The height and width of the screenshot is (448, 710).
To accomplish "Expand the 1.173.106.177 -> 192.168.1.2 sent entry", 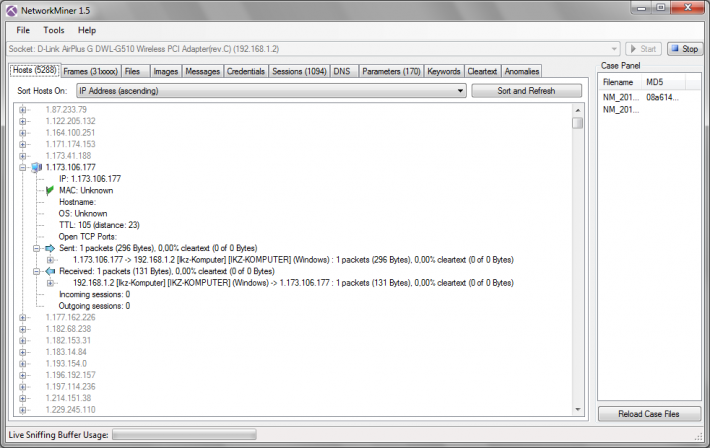I will coord(50,260).
